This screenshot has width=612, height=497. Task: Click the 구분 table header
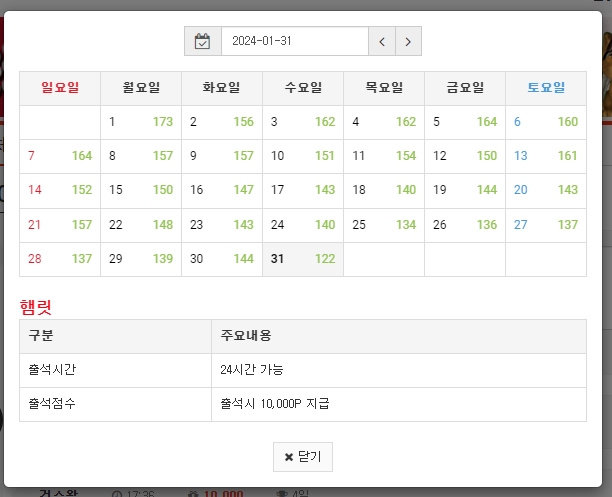coord(116,336)
